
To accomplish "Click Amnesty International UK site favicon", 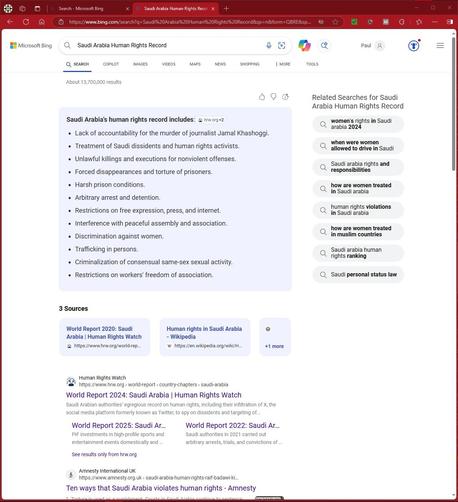I will (x=71, y=474).
